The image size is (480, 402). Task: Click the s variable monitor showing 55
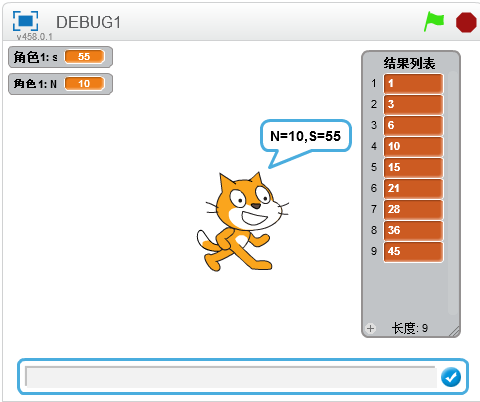coord(60,57)
